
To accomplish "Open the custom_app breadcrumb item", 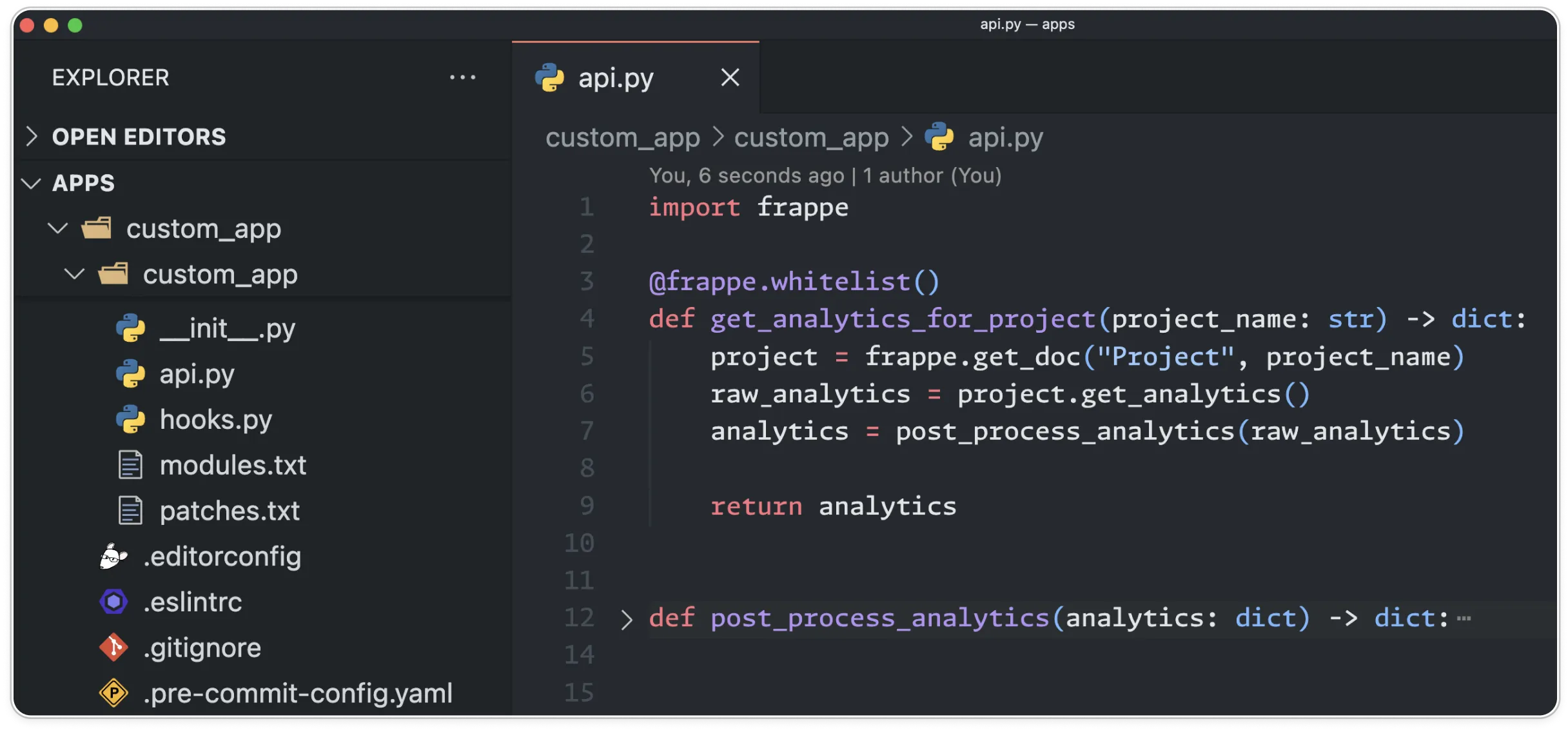I will click(623, 137).
